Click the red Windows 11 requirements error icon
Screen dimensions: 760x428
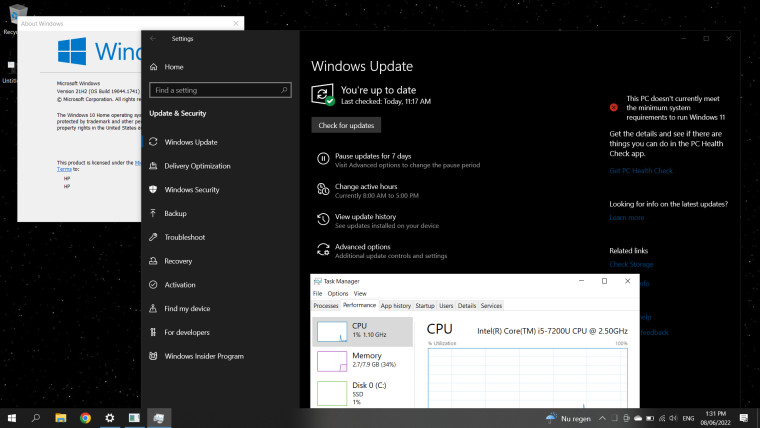tap(614, 107)
